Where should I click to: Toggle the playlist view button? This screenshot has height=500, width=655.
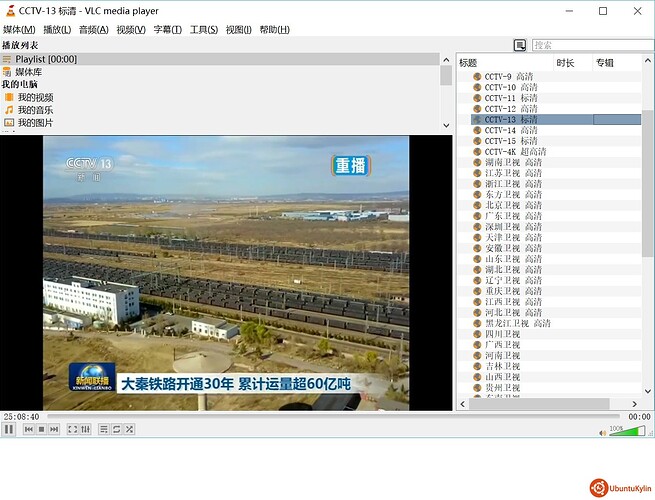click(104, 429)
